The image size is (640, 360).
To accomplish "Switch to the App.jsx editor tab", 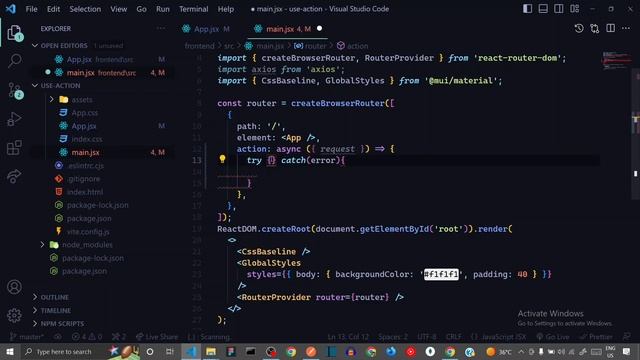I will coord(207,29).
